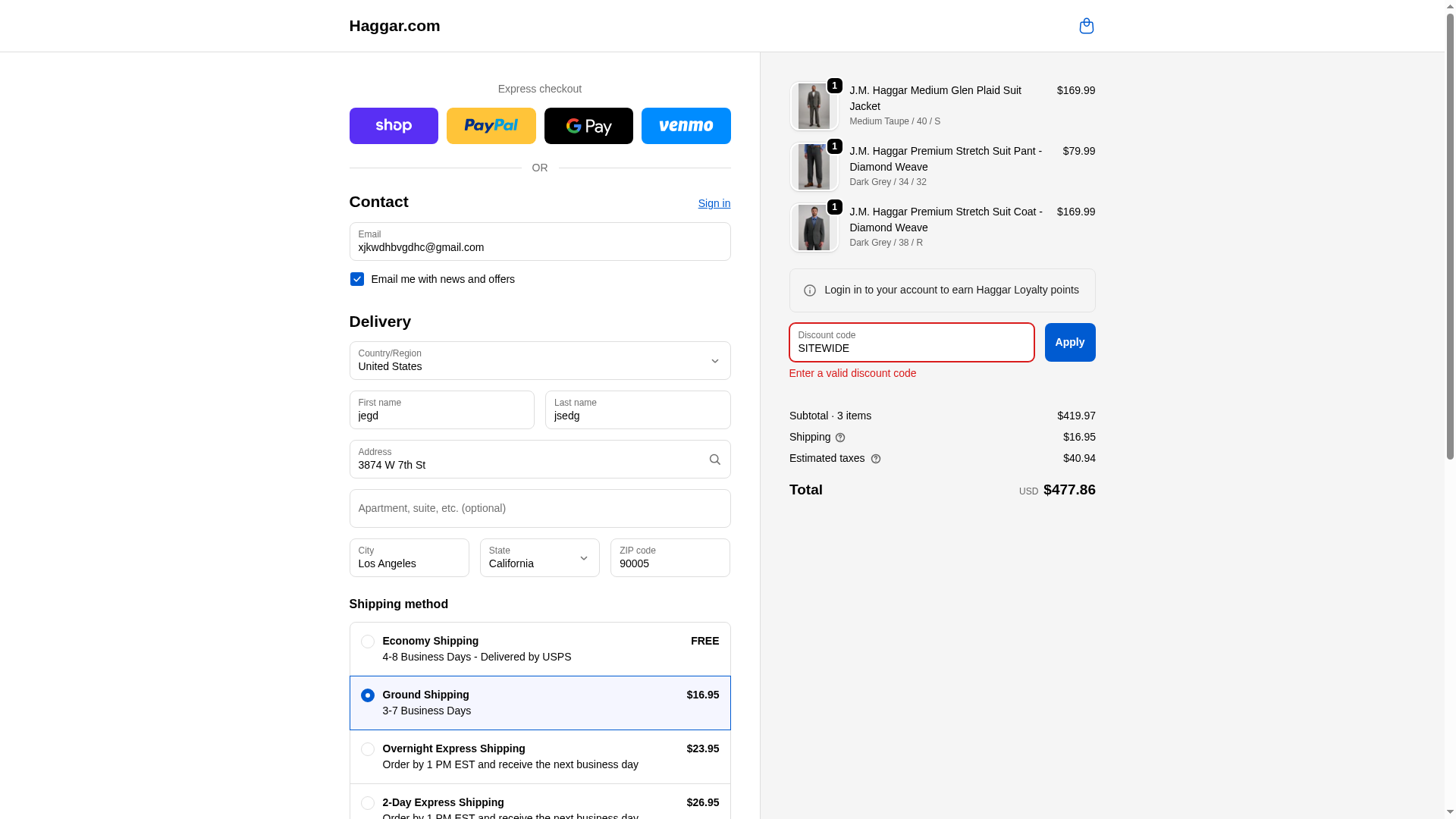Click the "Express checkout" heading text
Image resolution: width=1456 pixels, height=819 pixels.
(540, 89)
